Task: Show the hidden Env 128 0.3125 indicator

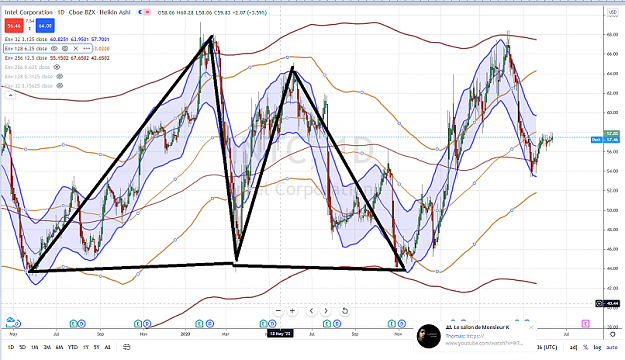Action: (x=59, y=76)
